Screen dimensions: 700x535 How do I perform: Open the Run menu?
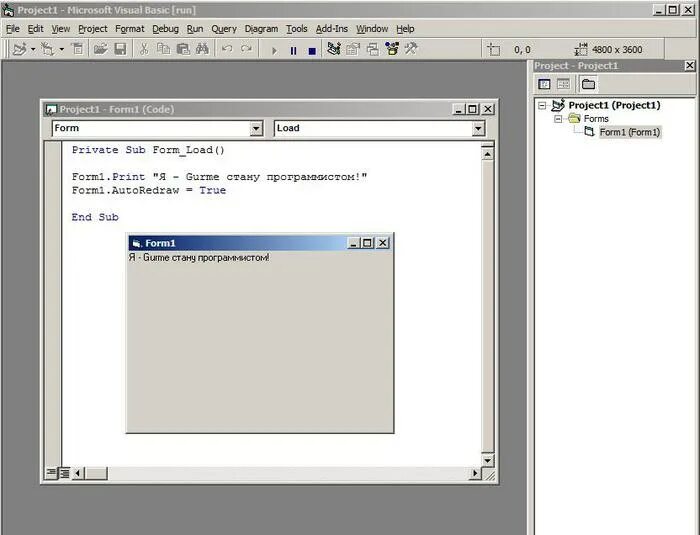click(x=195, y=29)
